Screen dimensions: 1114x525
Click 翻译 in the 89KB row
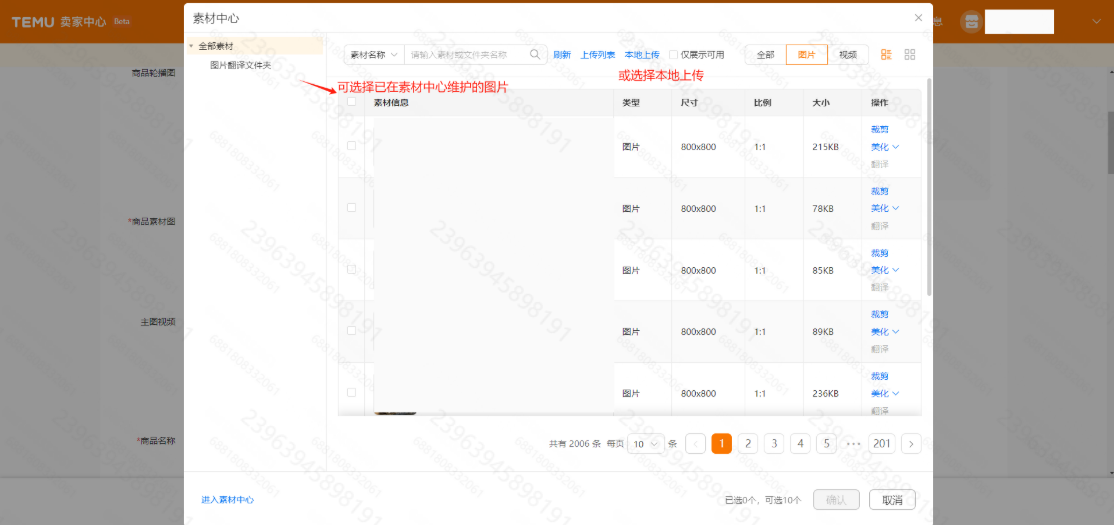pyautogui.click(x=880, y=349)
